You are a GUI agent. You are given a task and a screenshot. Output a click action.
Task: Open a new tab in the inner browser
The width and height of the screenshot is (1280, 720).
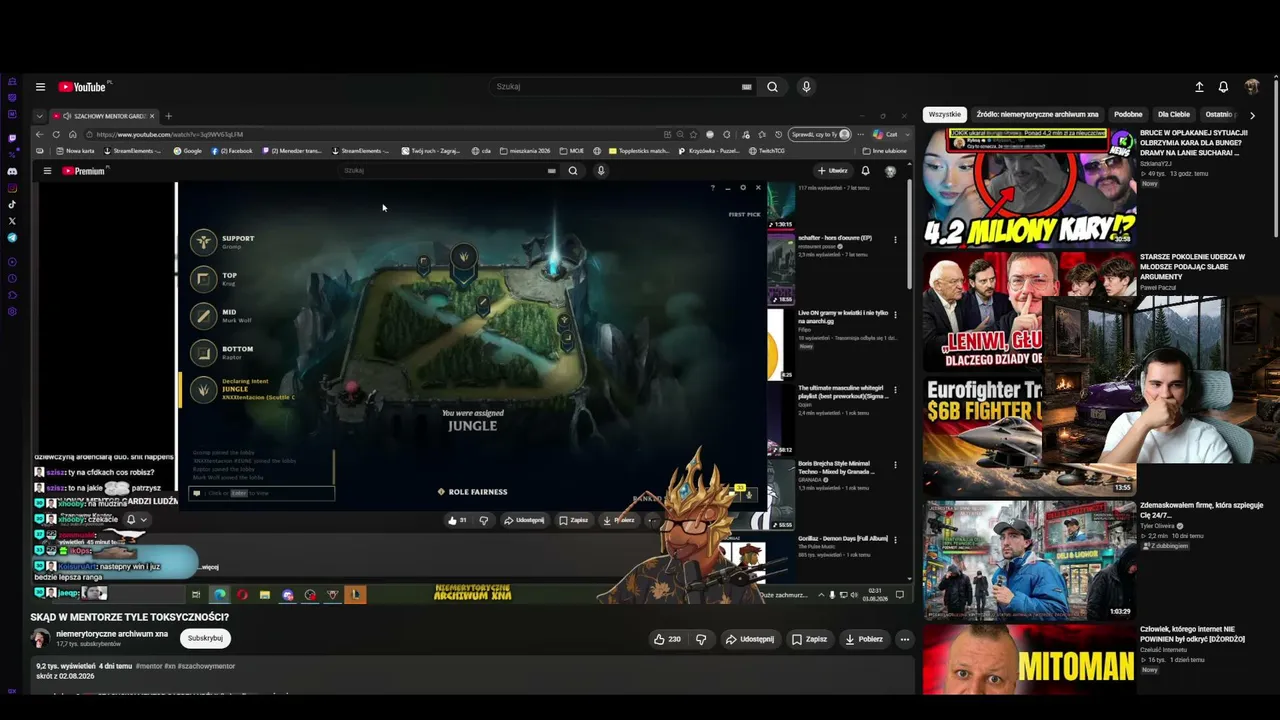[x=168, y=116]
